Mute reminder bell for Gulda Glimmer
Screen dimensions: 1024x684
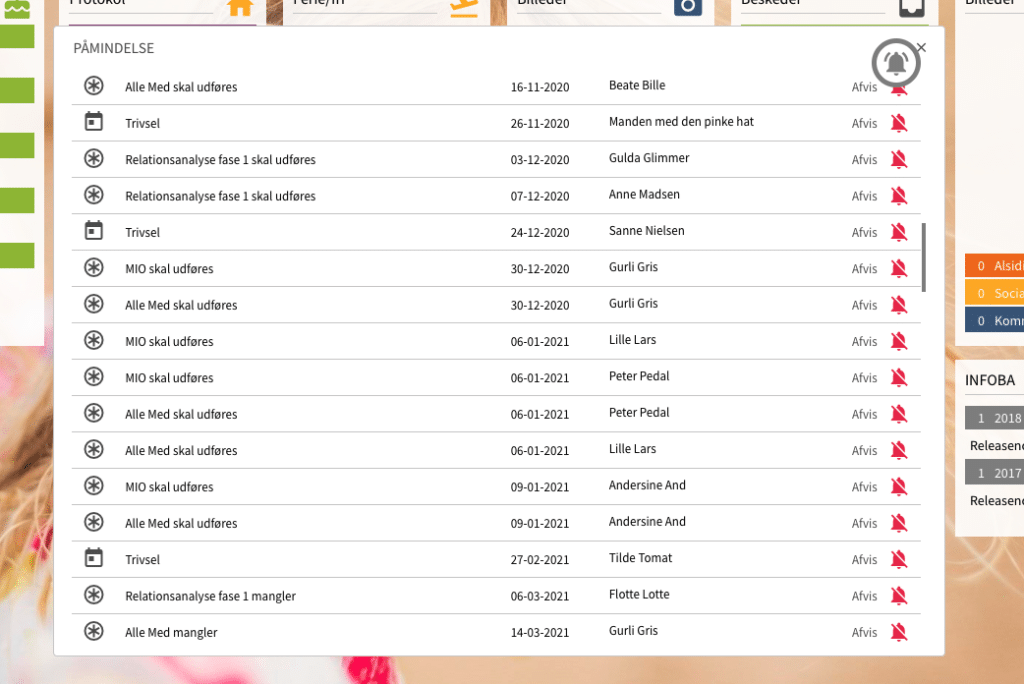(898, 159)
